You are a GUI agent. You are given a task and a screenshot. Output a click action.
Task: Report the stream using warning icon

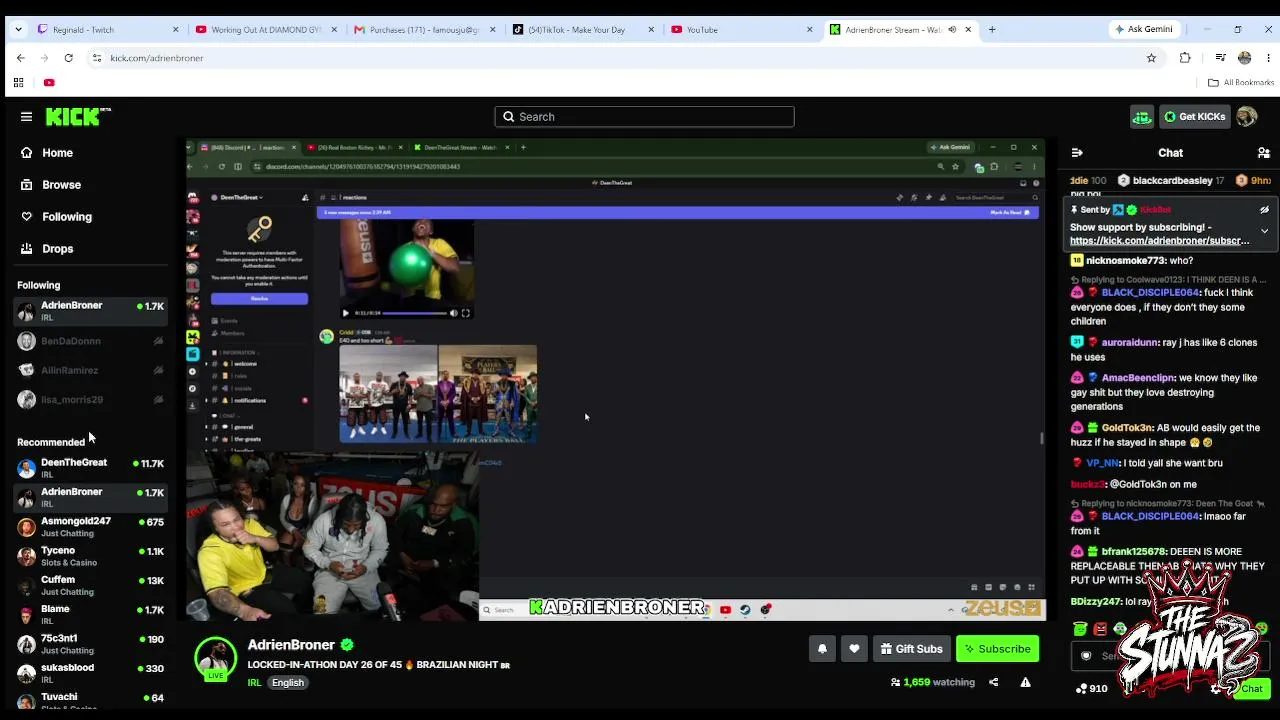tap(1025, 682)
